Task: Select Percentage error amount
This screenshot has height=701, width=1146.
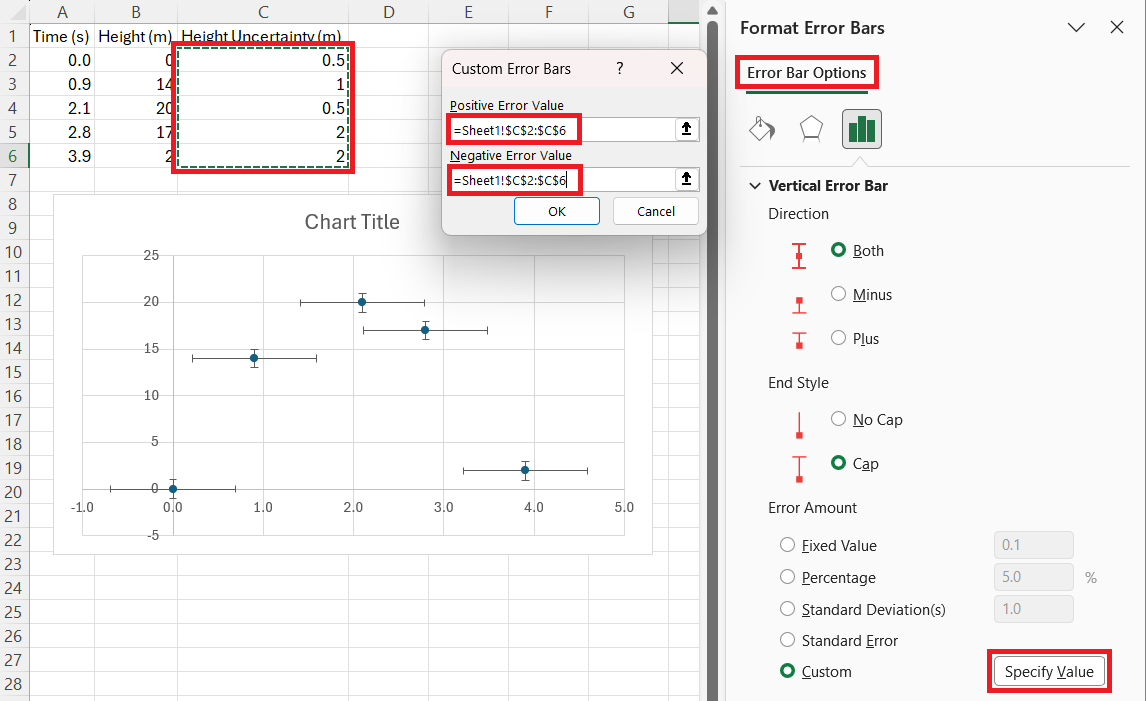Action: point(787,577)
